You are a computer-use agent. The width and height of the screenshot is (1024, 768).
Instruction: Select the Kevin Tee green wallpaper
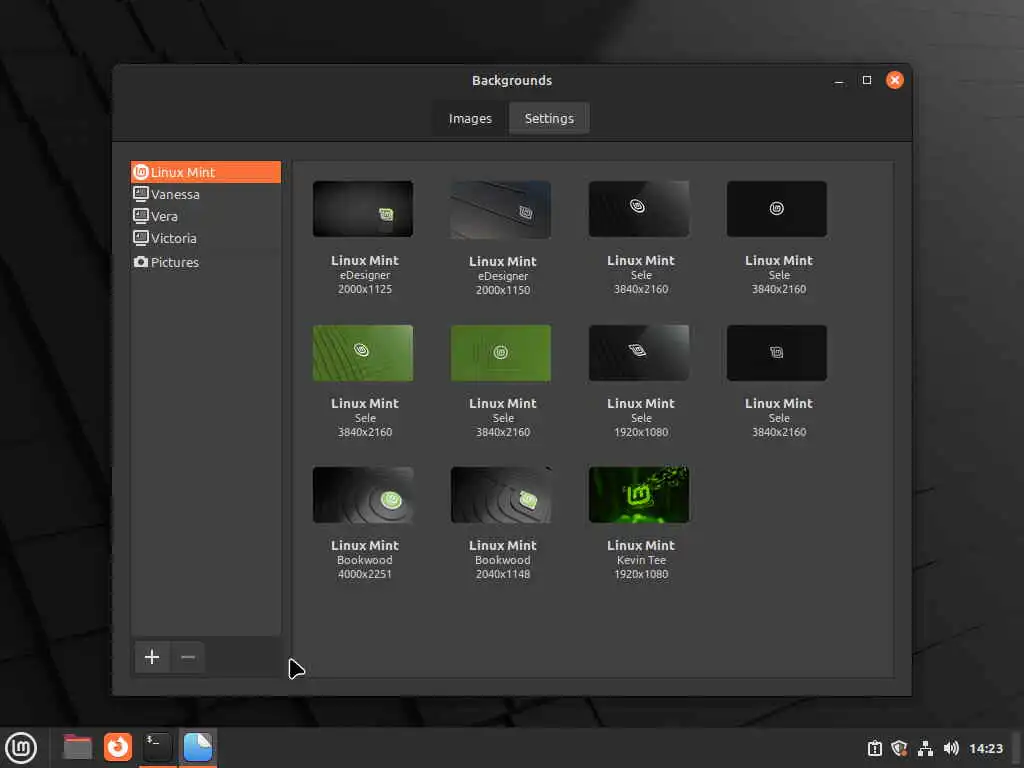tap(639, 495)
